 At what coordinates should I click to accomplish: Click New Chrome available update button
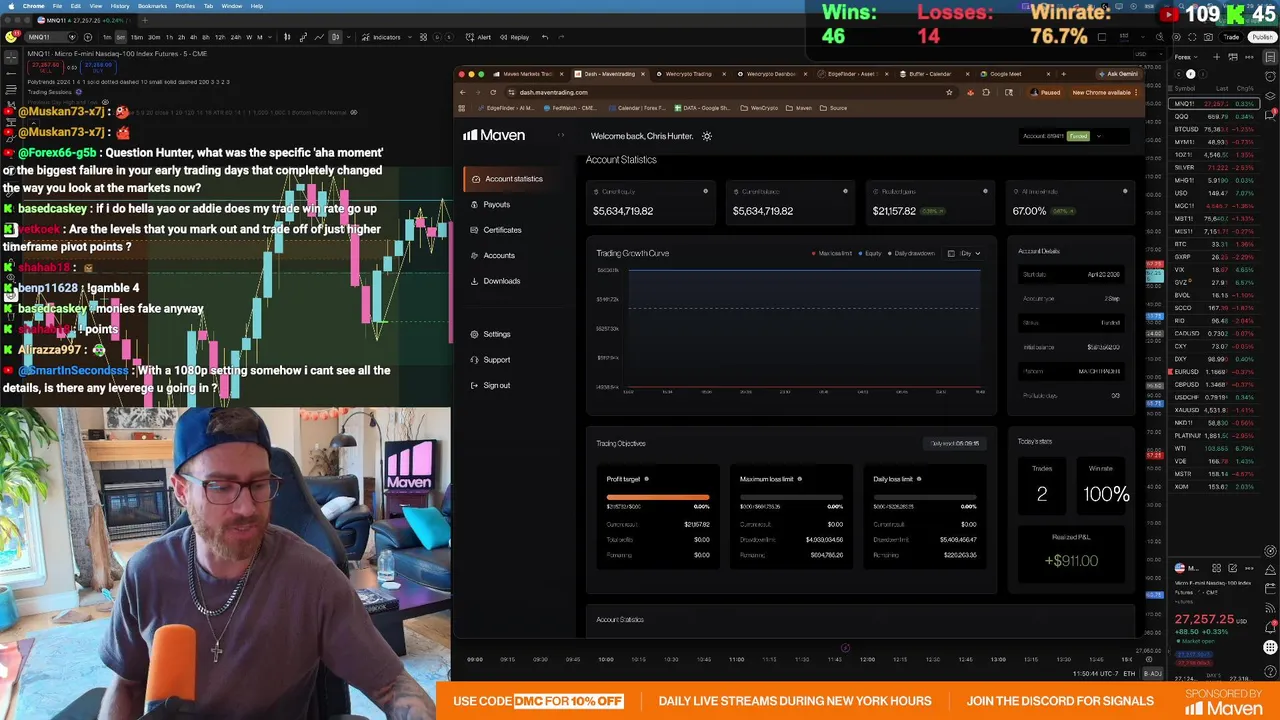[x=1105, y=92]
